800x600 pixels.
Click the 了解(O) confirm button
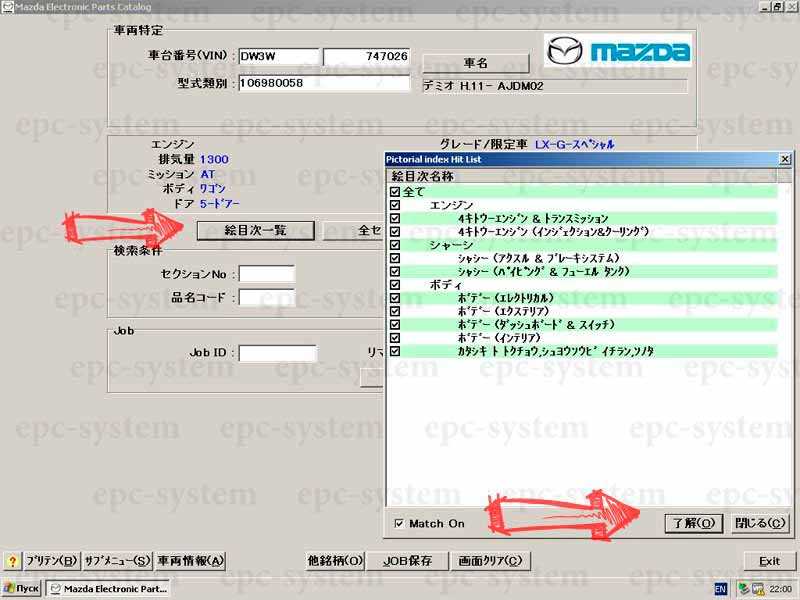pyautogui.click(x=693, y=523)
